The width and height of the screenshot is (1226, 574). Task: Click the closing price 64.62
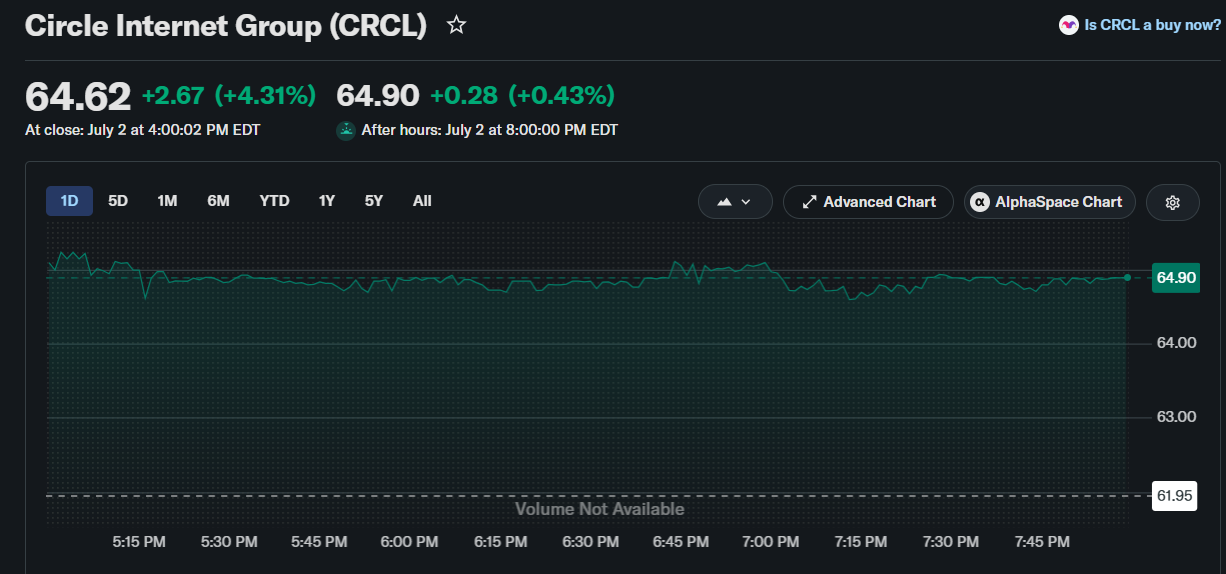[x=78, y=97]
